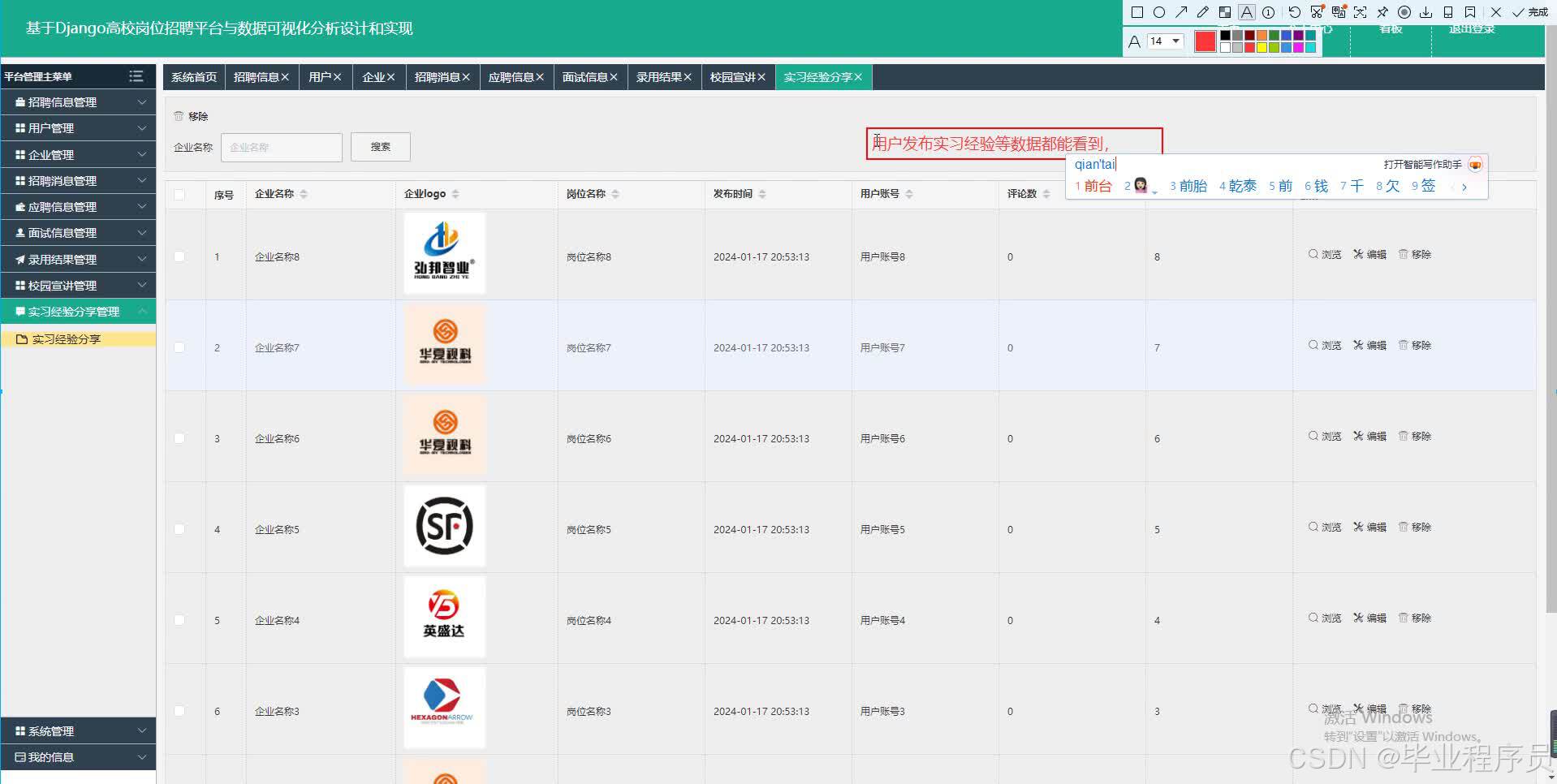
Task: Click the translate screenshot icon
Action: coord(1339,12)
